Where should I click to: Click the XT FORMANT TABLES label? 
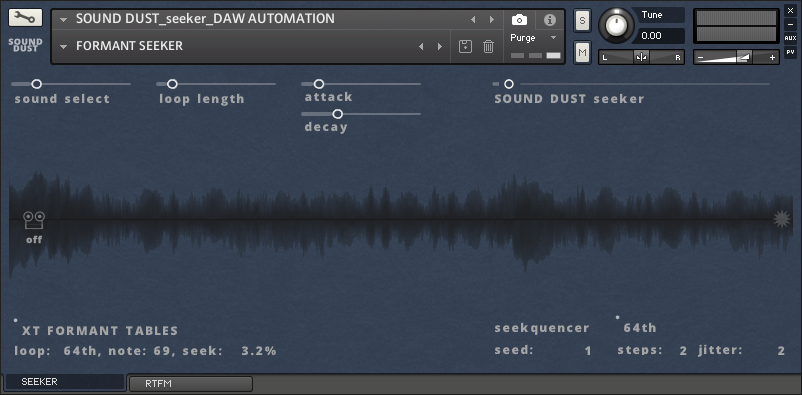(x=100, y=331)
